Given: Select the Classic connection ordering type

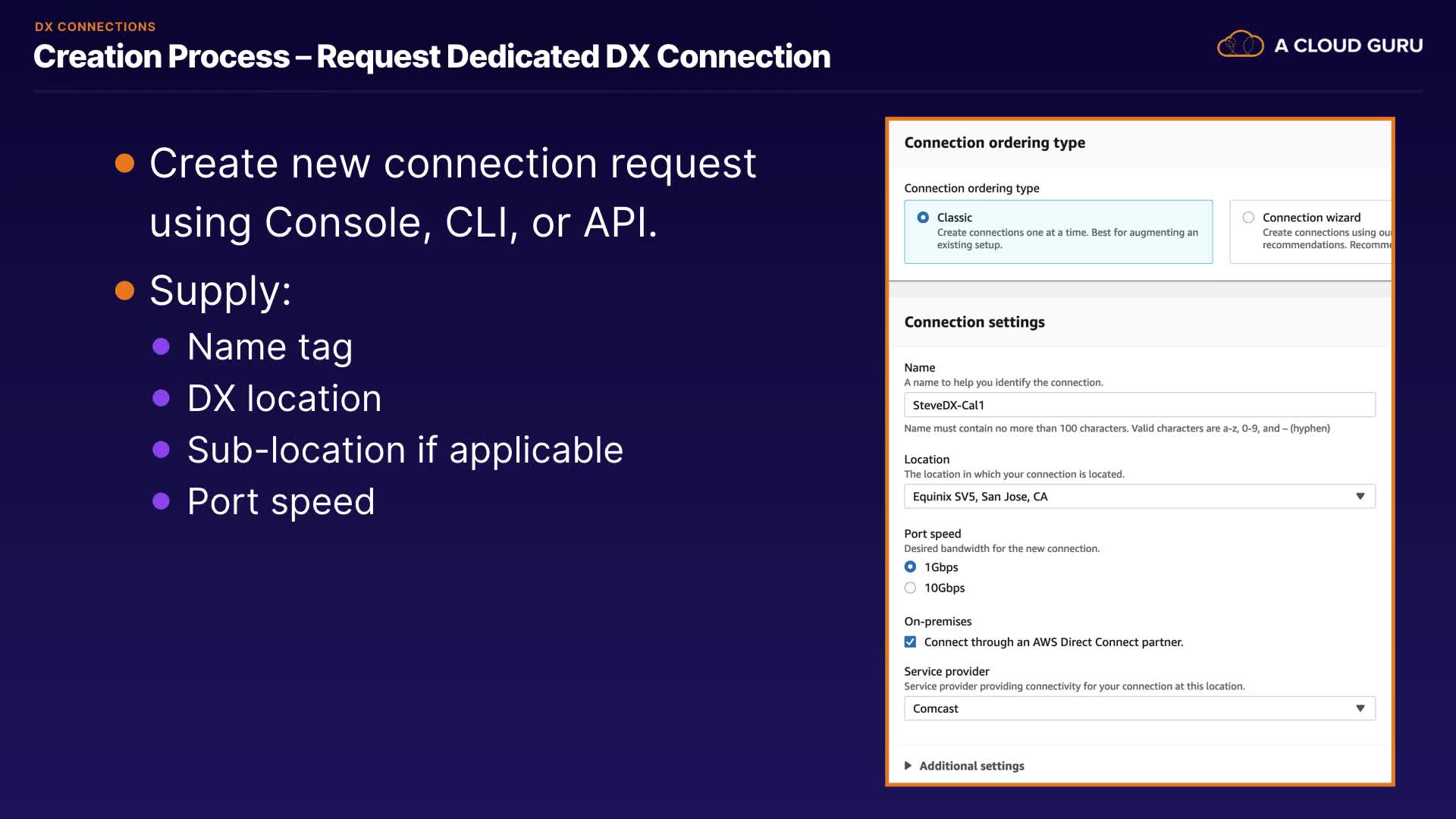Looking at the screenshot, I should click(923, 218).
